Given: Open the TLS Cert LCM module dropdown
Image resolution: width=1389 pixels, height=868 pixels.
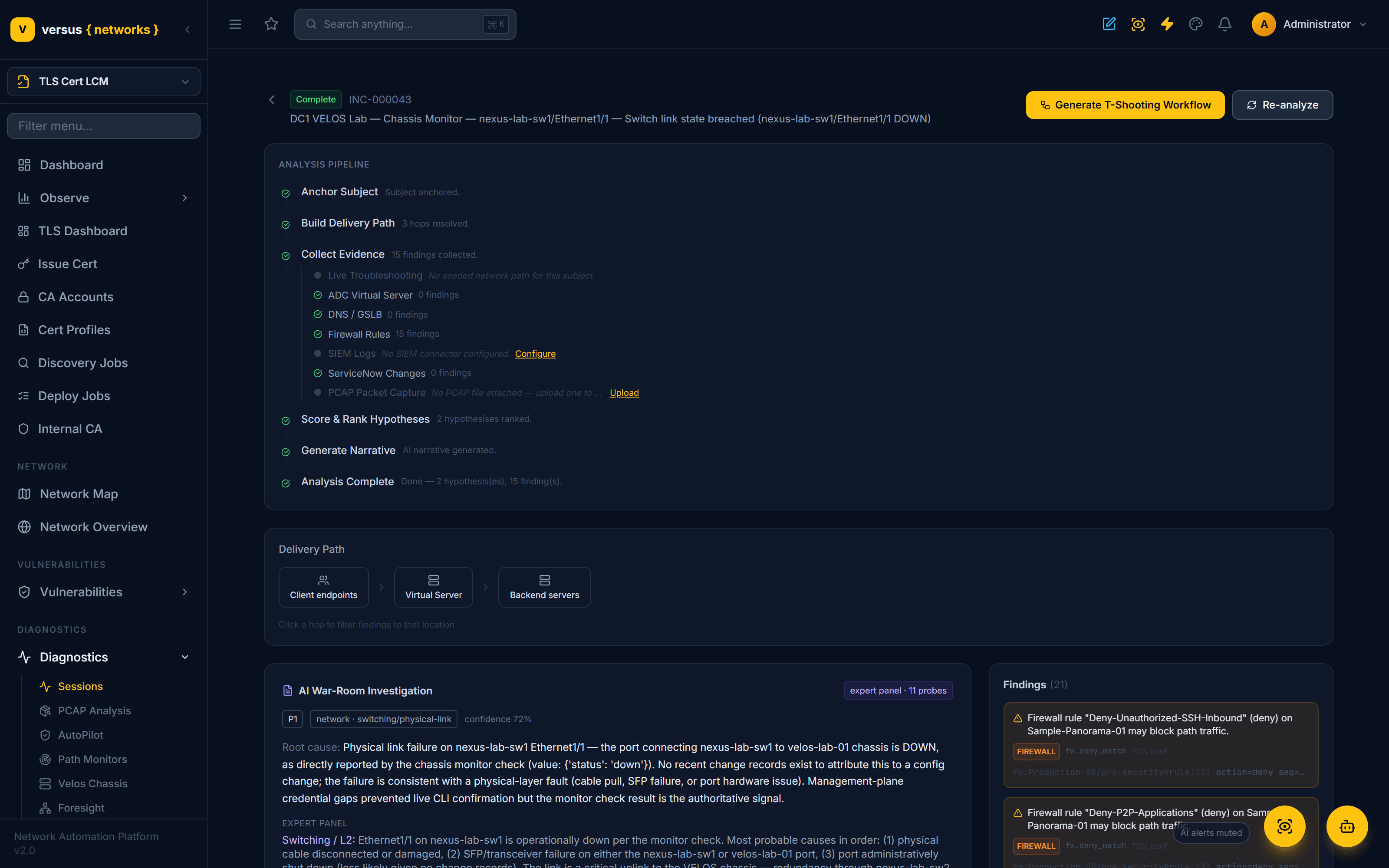Looking at the screenshot, I should (103, 82).
